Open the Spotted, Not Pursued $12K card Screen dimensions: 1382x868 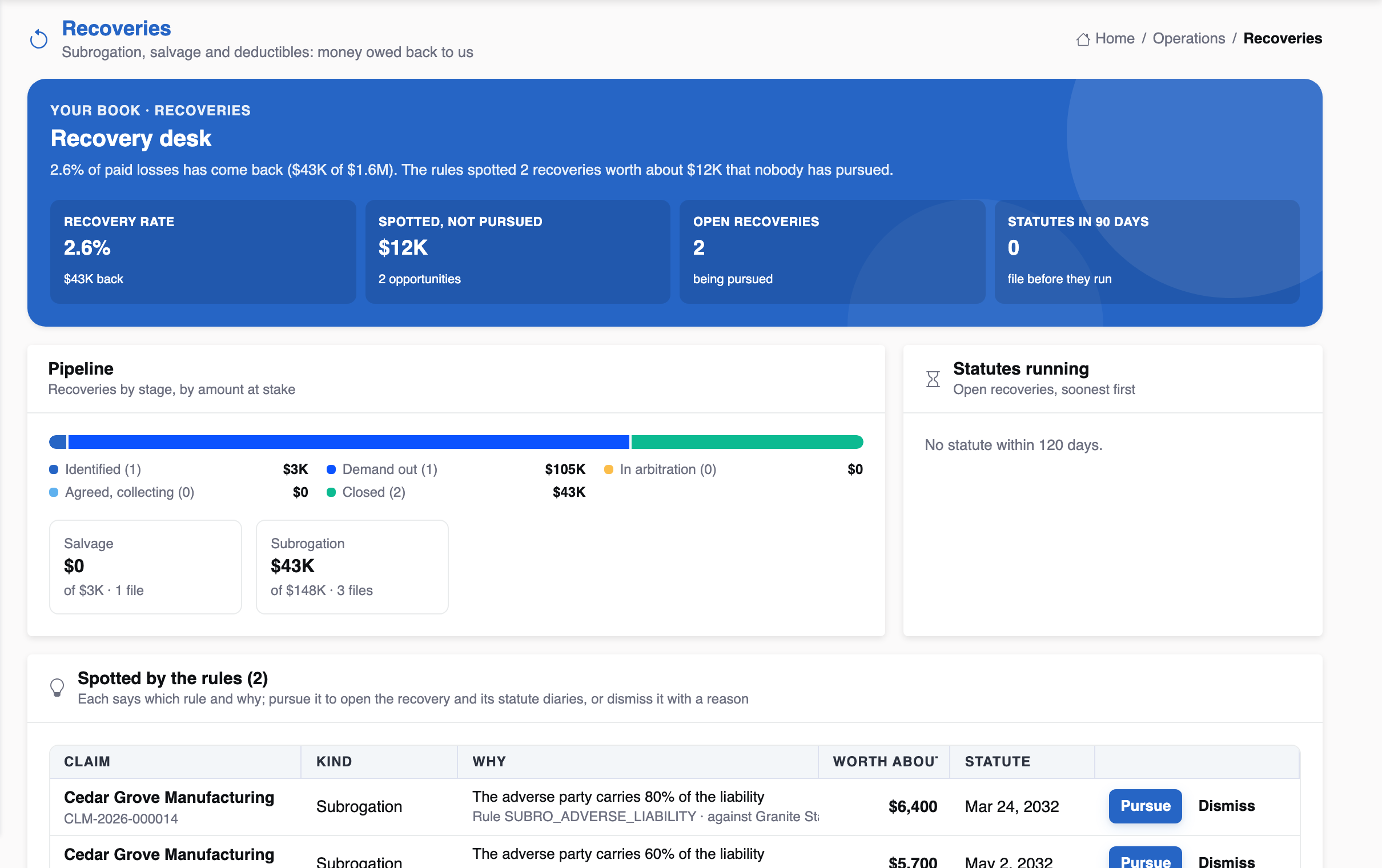(517, 251)
